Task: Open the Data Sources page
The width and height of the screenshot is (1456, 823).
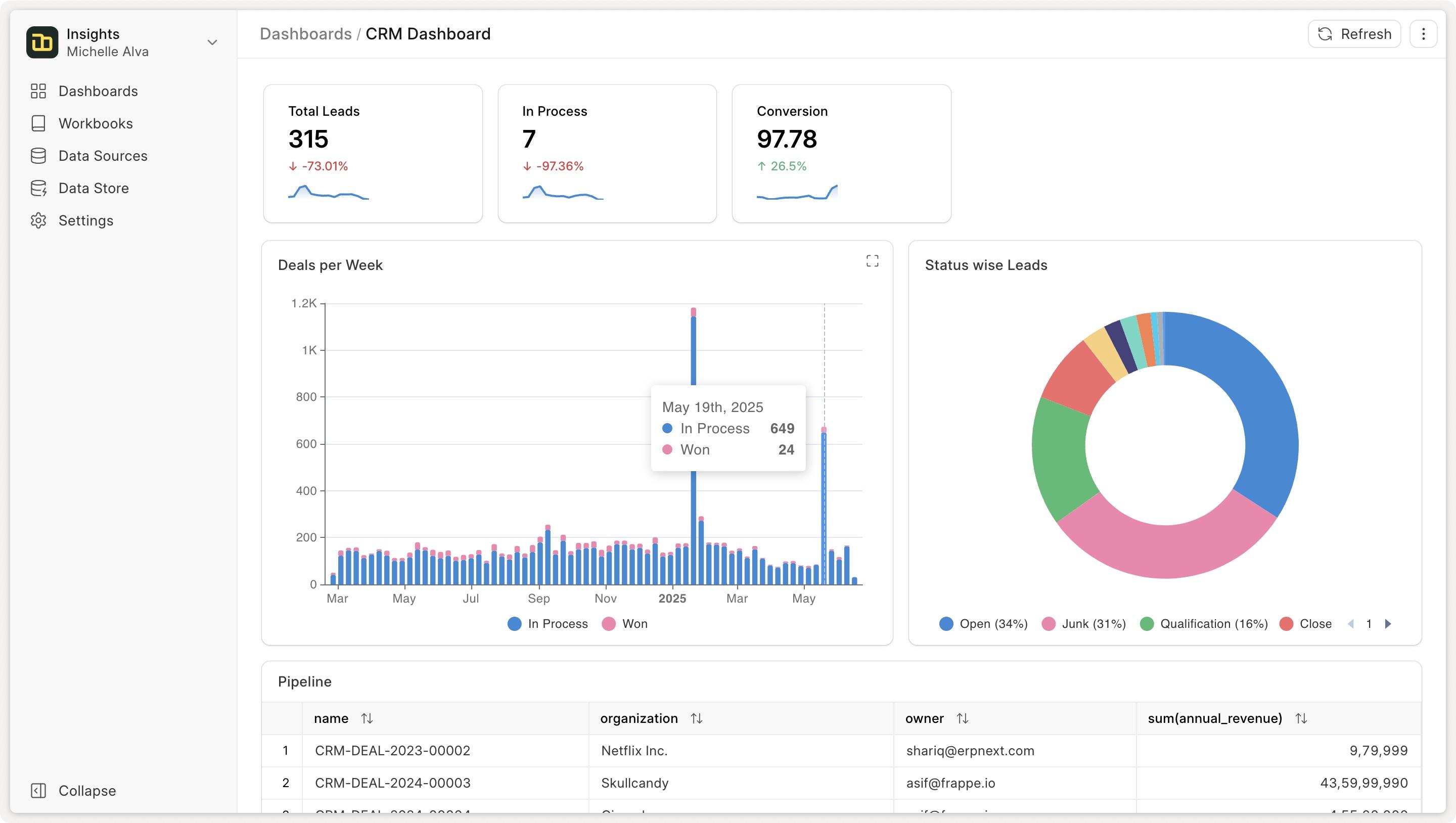Action: (102, 156)
